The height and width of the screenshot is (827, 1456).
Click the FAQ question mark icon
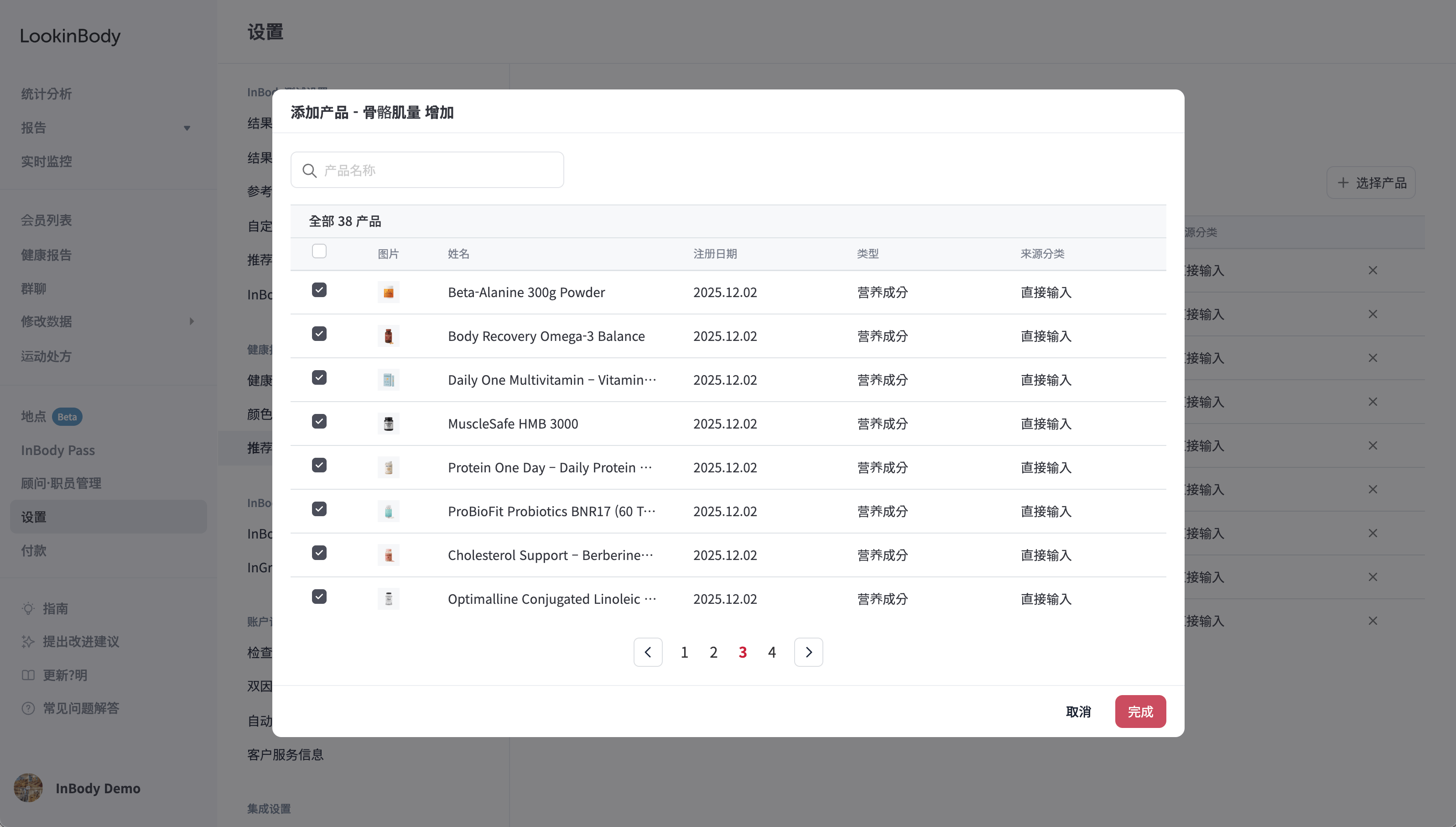click(x=28, y=708)
